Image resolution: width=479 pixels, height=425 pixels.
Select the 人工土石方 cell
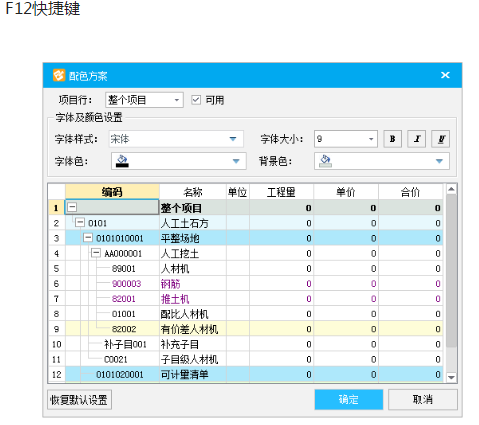tap(193, 223)
